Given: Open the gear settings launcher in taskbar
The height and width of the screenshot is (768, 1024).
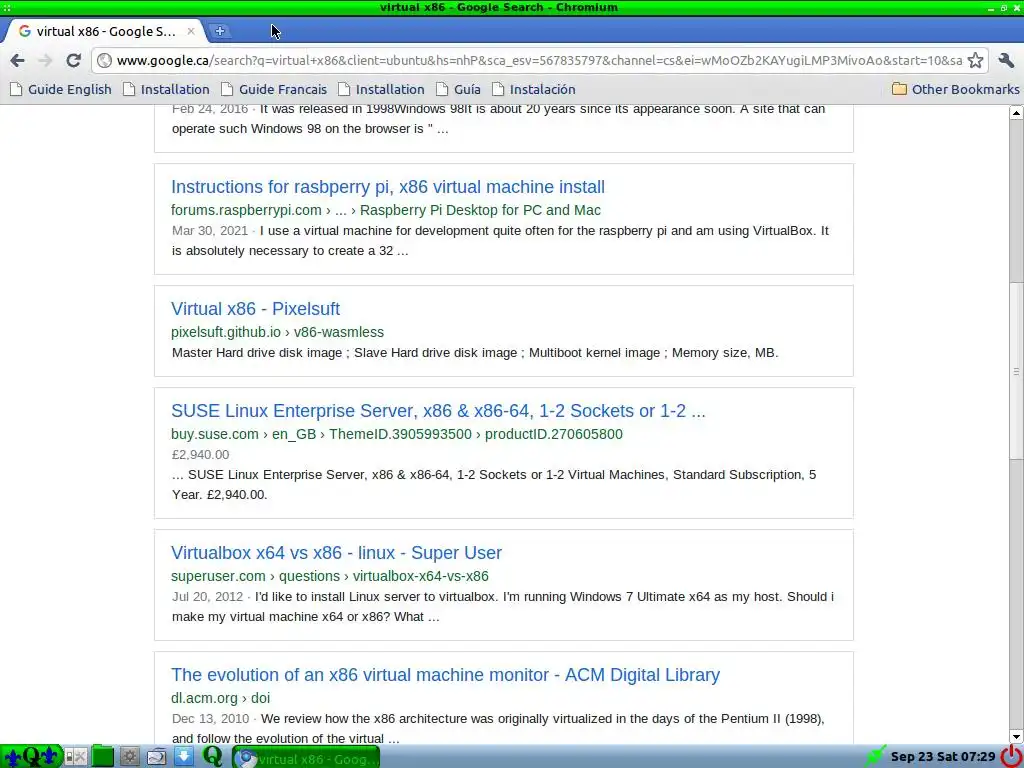Looking at the screenshot, I should coord(129,757).
